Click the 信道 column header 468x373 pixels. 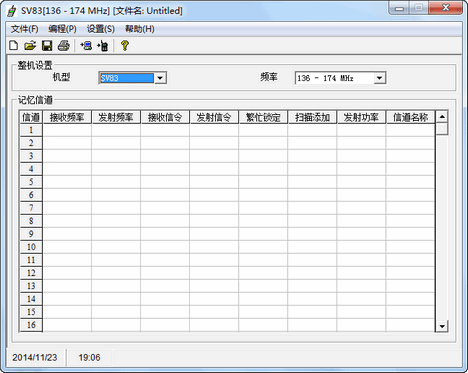coord(31,117)
